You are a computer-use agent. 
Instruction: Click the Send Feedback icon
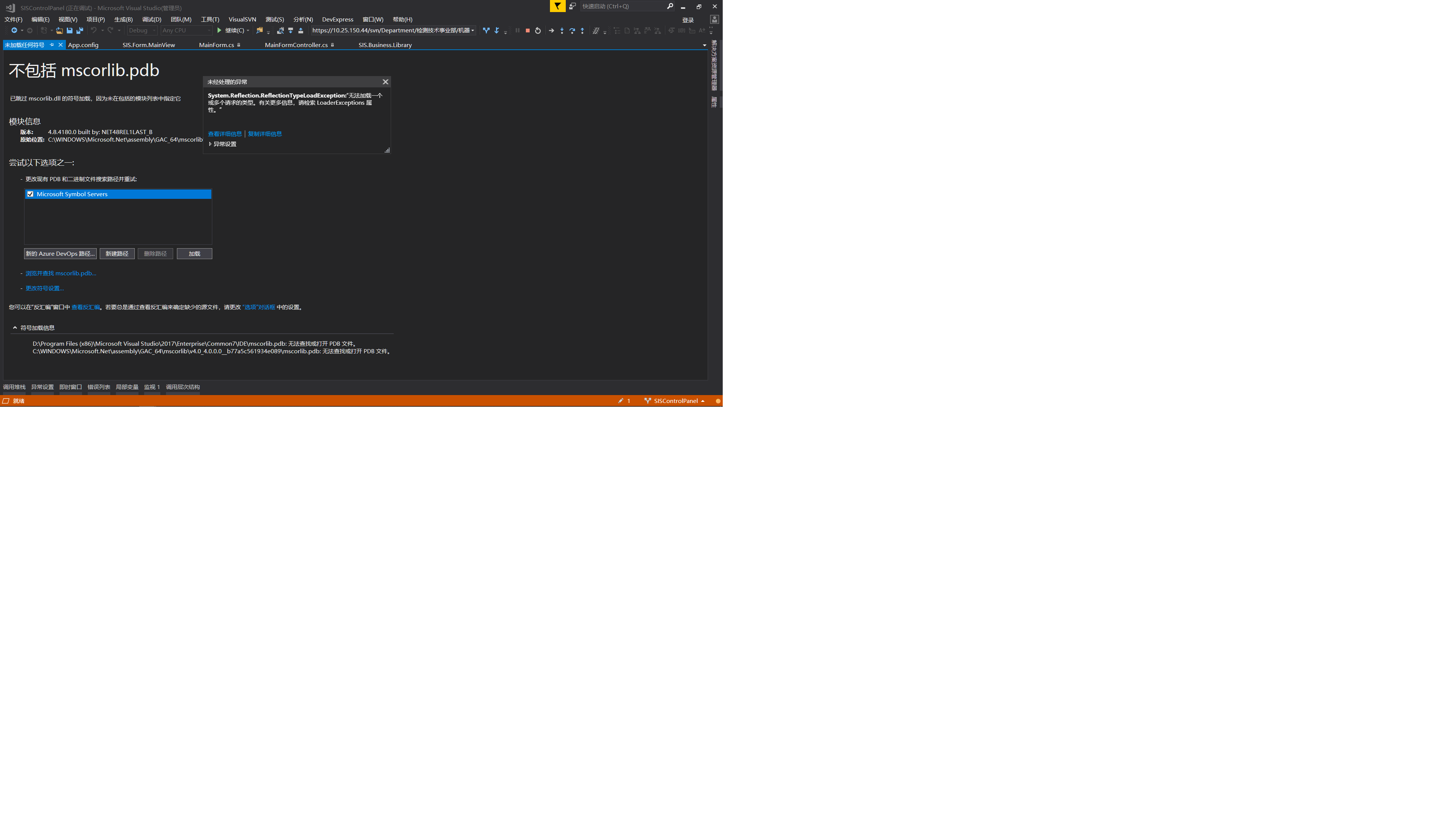(572, 6)
